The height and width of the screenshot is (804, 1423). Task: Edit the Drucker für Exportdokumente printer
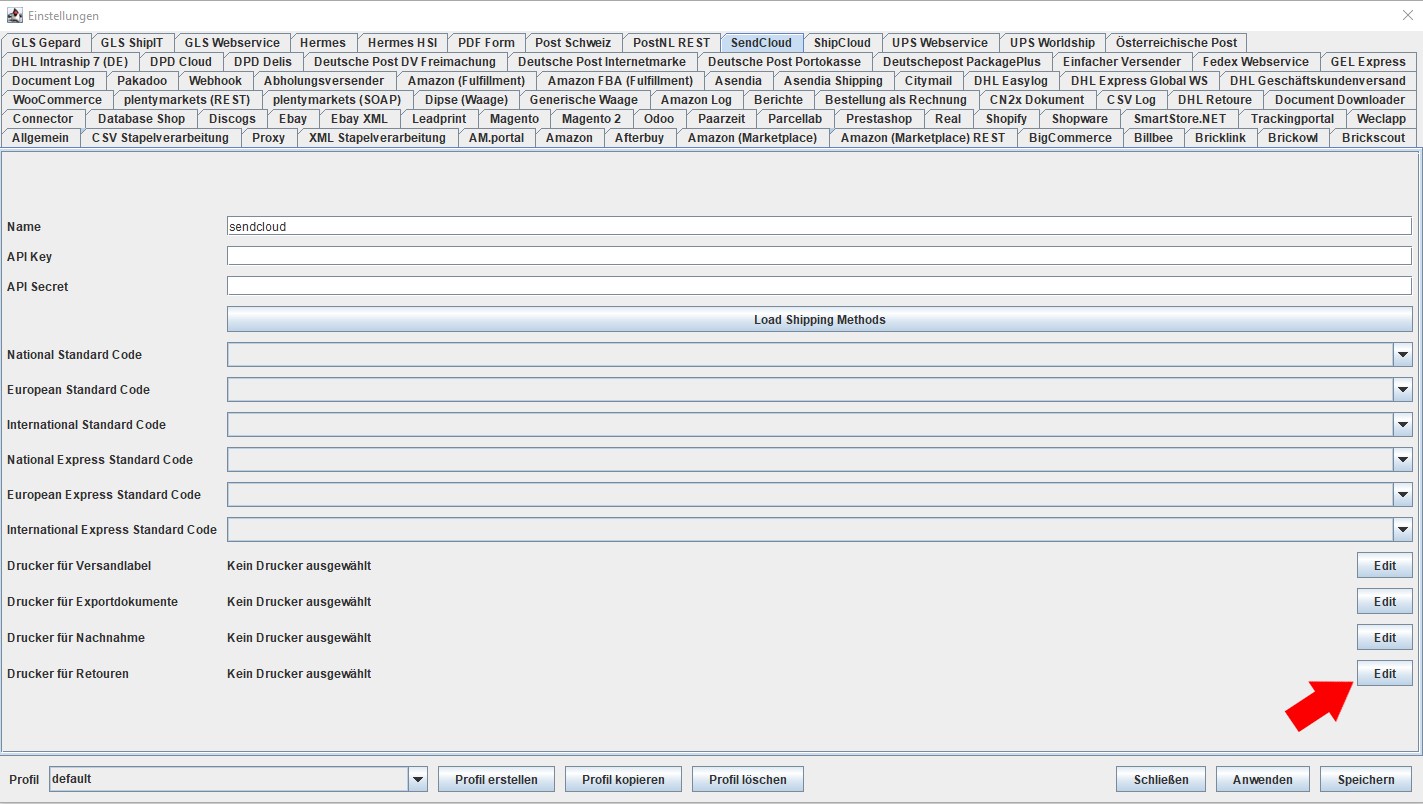tap(1384, 601)
